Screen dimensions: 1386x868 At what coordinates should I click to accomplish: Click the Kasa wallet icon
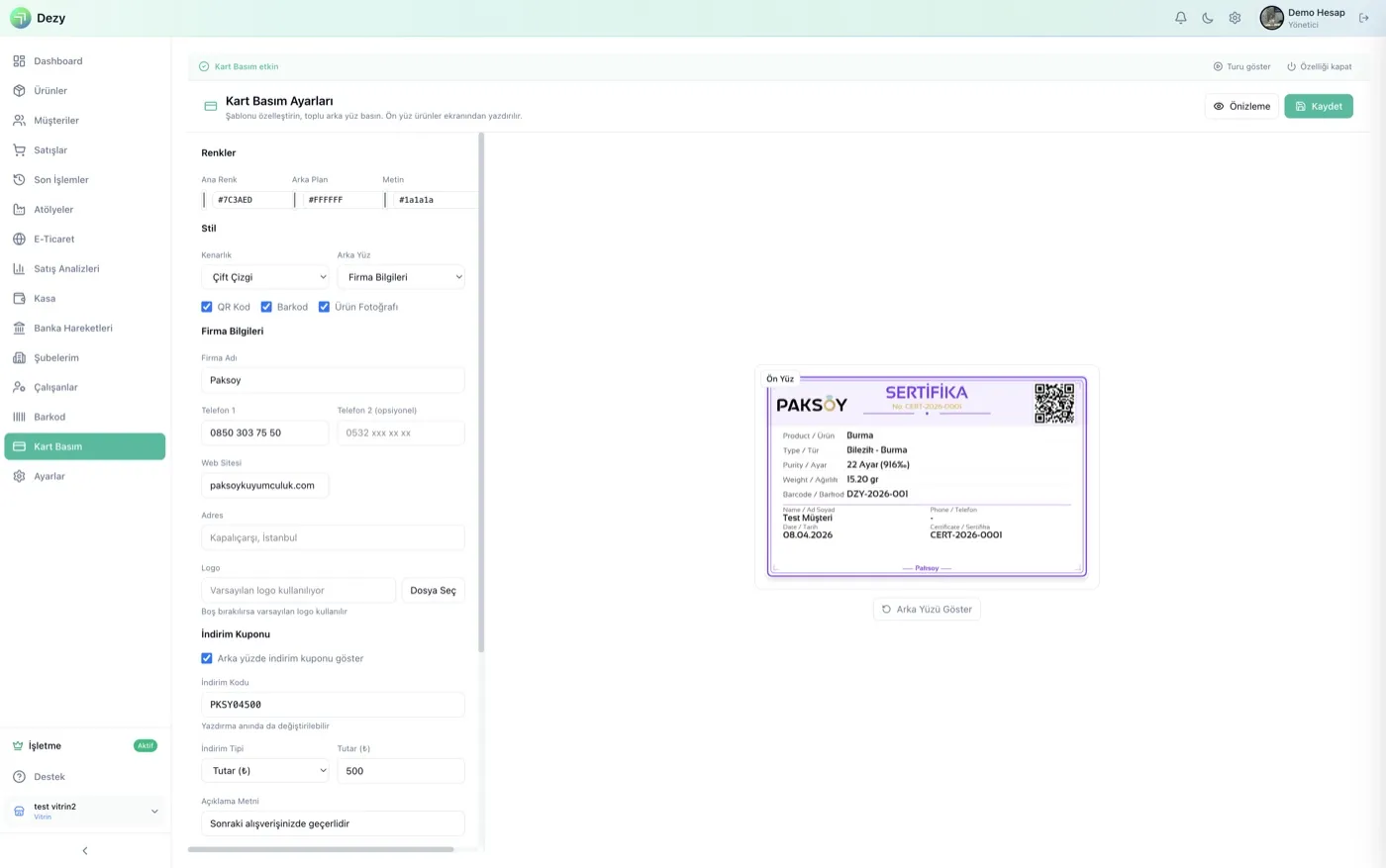click(19, 299)
